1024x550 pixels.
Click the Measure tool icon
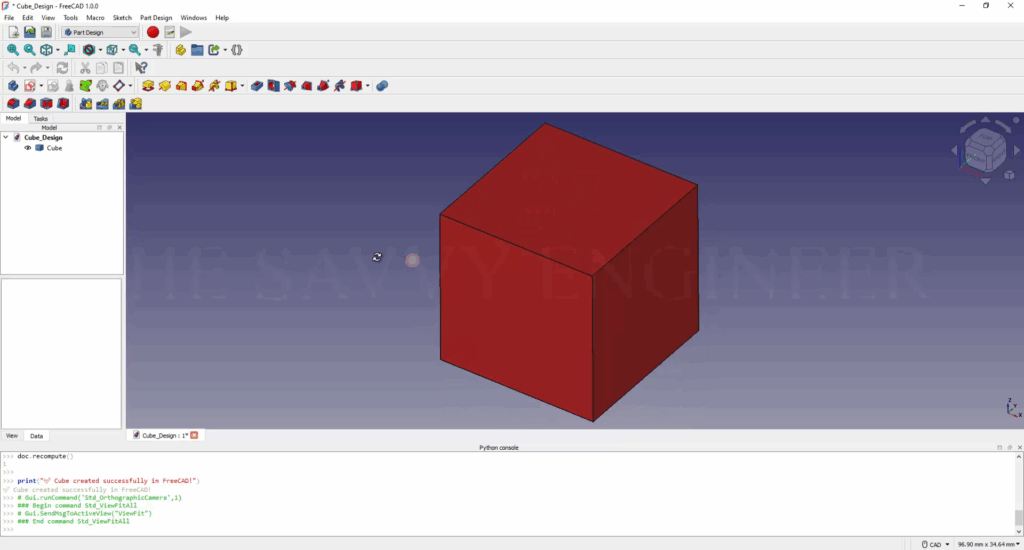click(157, 49)
